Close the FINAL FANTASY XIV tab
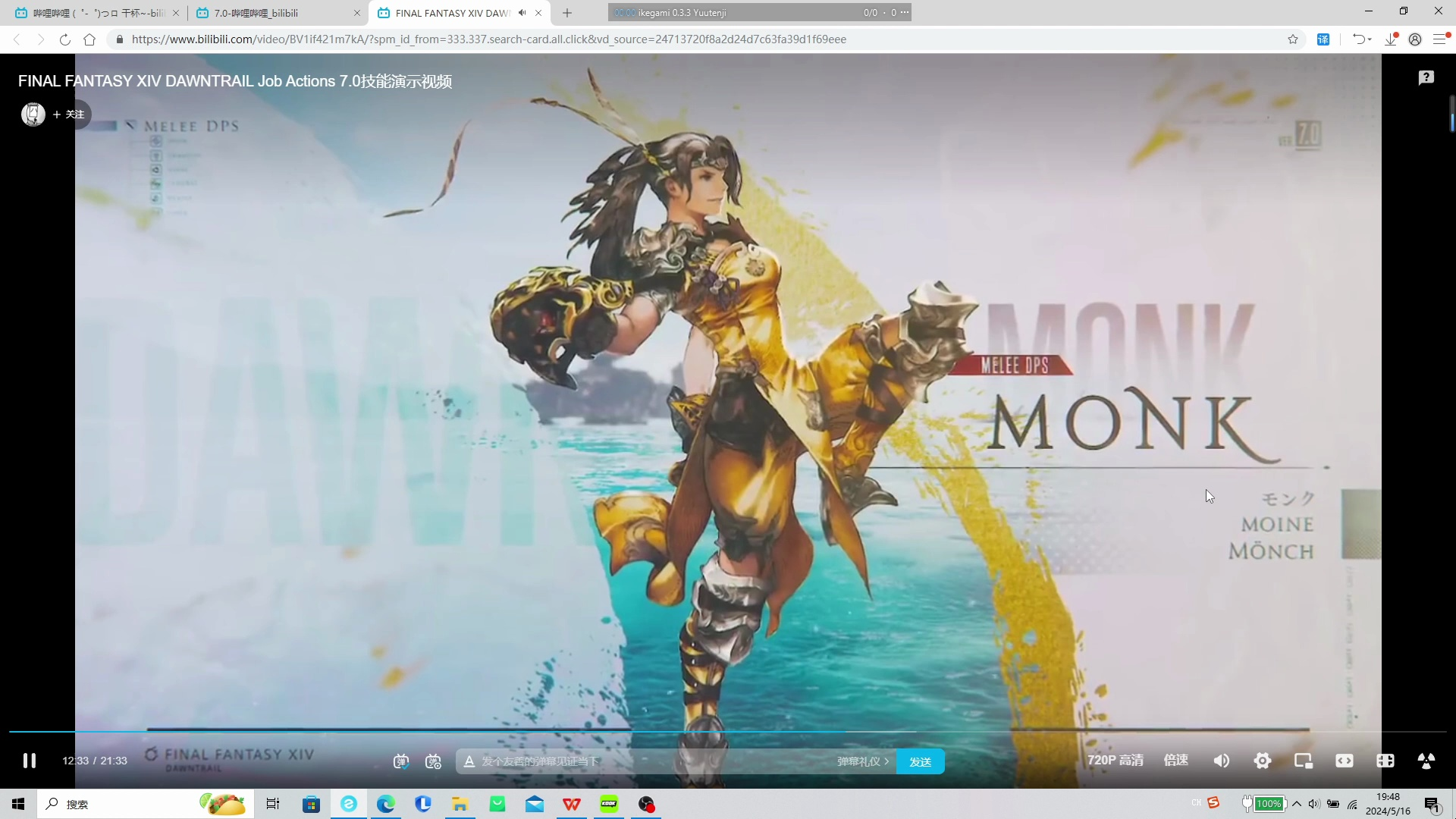Viewport: 1456px width, 819px height. [x=538, y=13]
